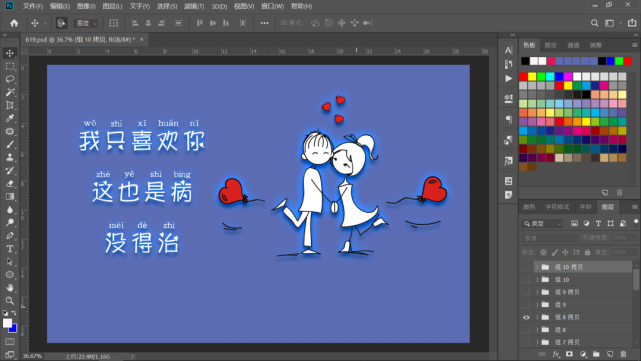Open the three-dot more options button
641x361 pixels.
pyautogui.click(x=264, y=23)
